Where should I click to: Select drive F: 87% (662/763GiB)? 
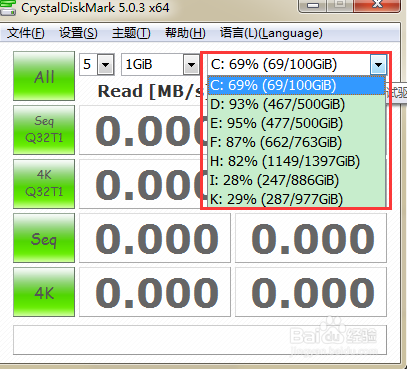tap(297, 142)
